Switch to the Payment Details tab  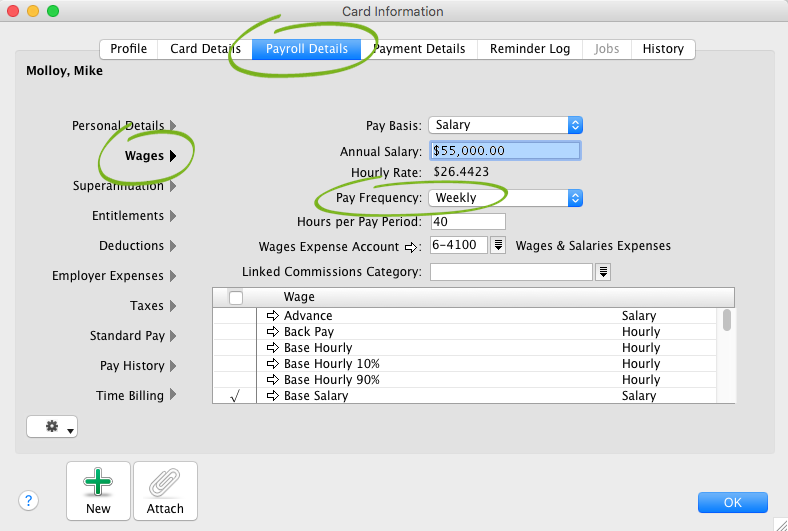pos(419,49)
